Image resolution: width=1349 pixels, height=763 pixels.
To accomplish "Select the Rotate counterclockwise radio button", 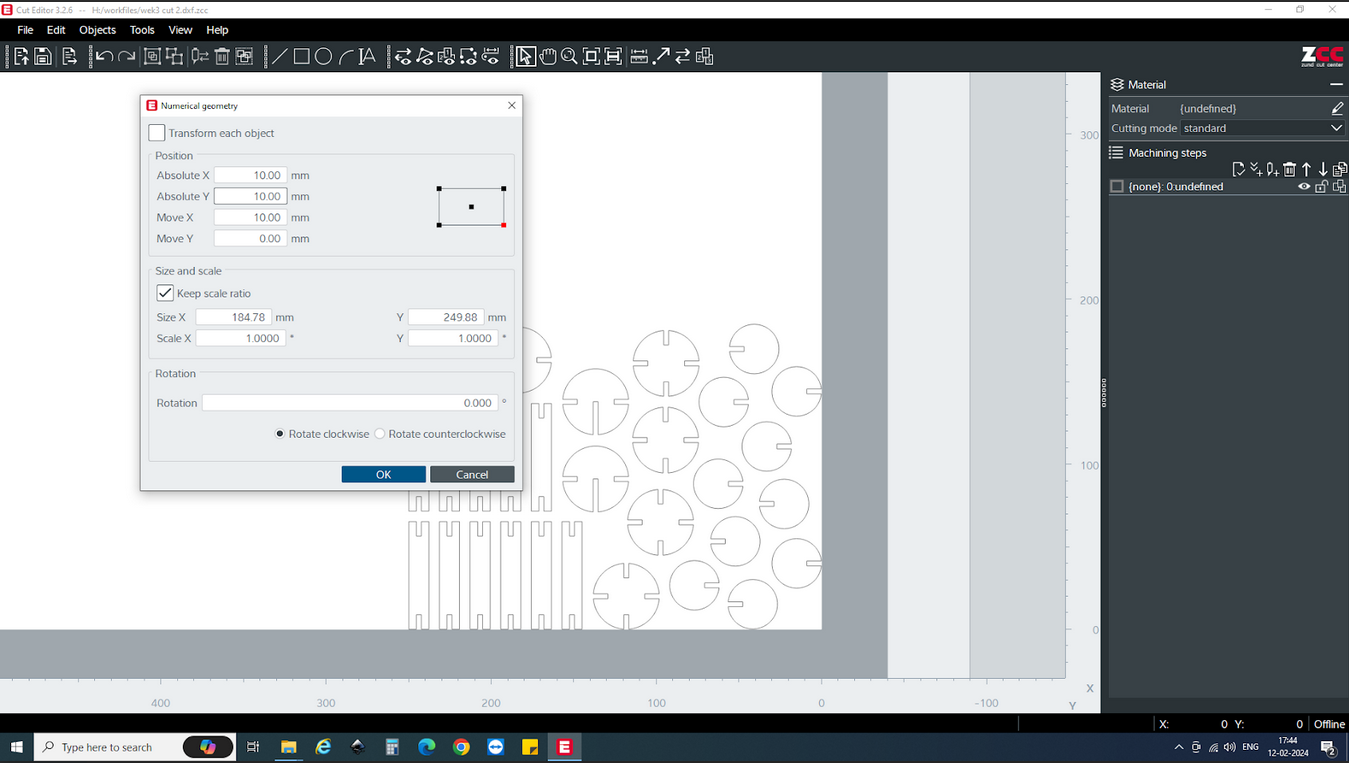I will coord(380,434).
